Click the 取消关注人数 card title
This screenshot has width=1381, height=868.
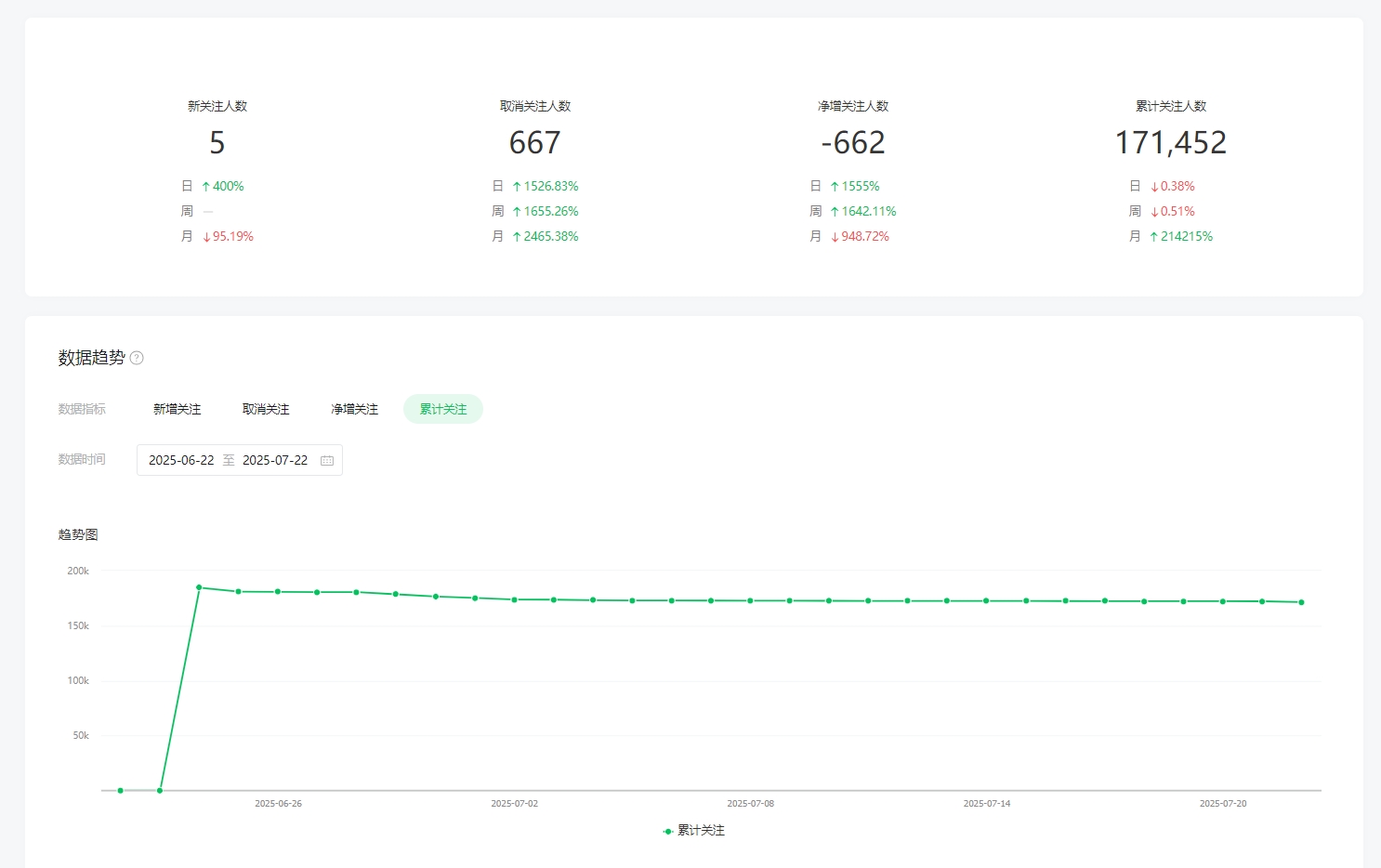point(535,106)
